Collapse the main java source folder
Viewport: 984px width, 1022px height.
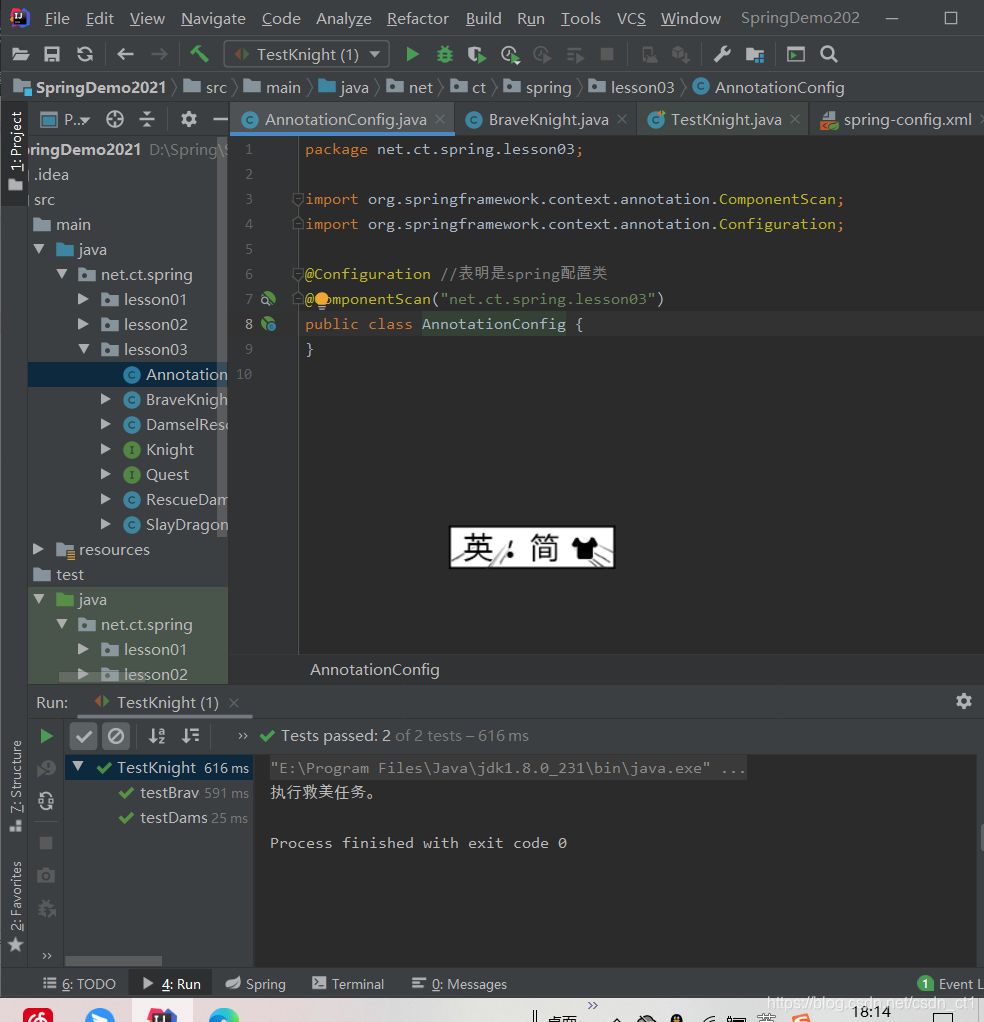(39, 249)
